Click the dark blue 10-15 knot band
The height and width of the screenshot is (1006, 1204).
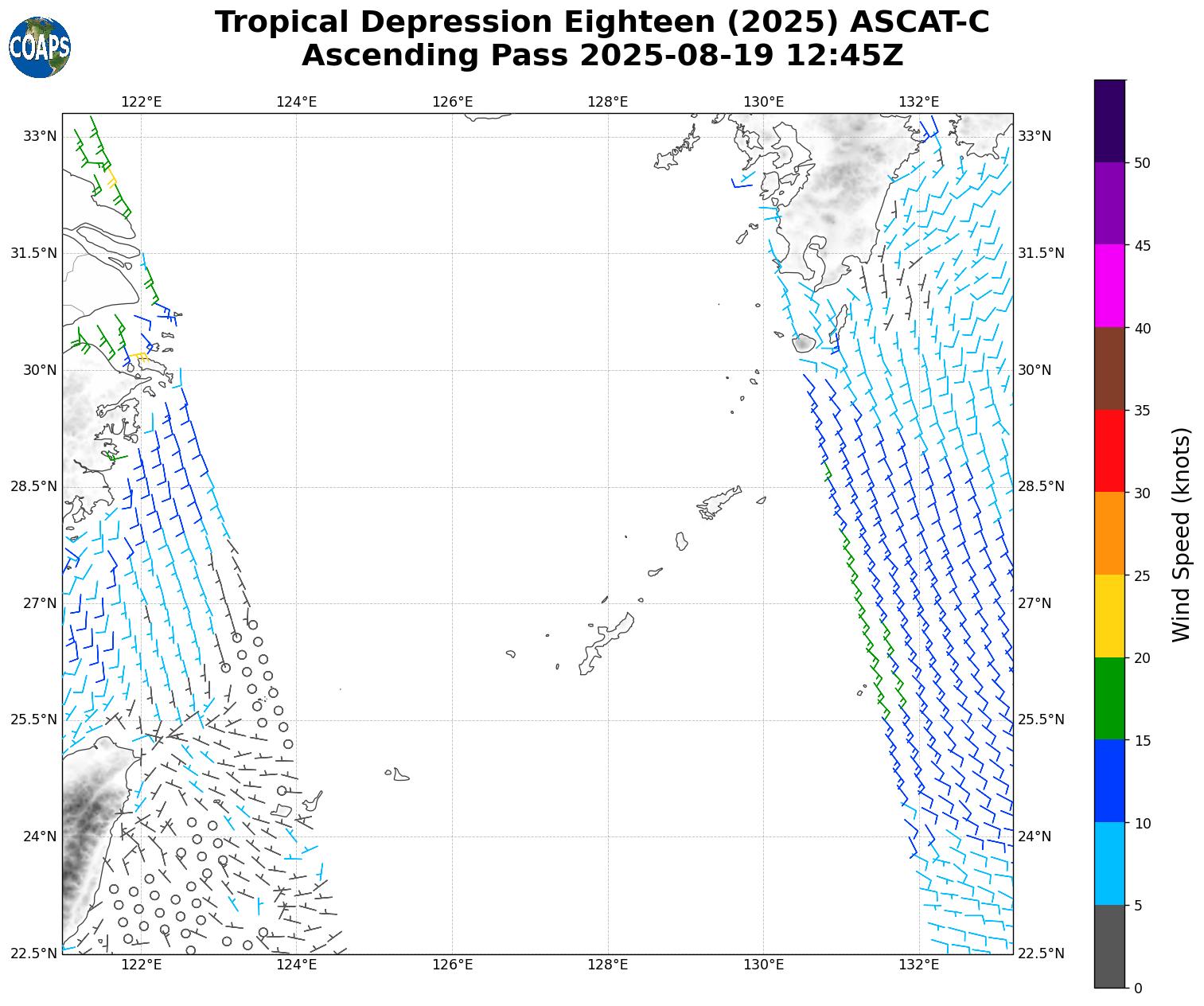point(1109,781)
